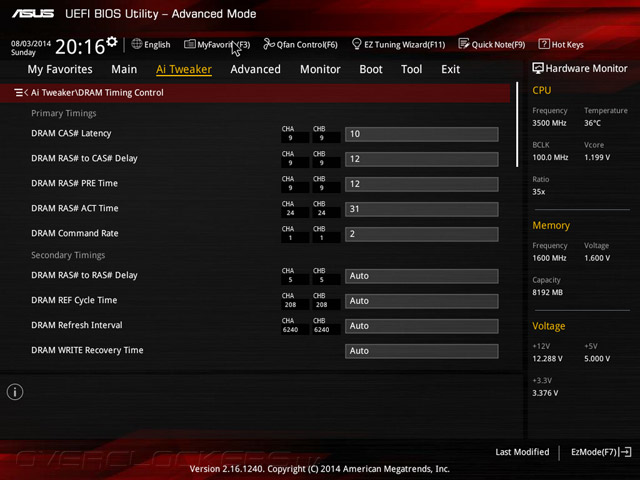
Task: Click DRAM WRITE Recovery Time Auto field
Action: tap(422, 351)
